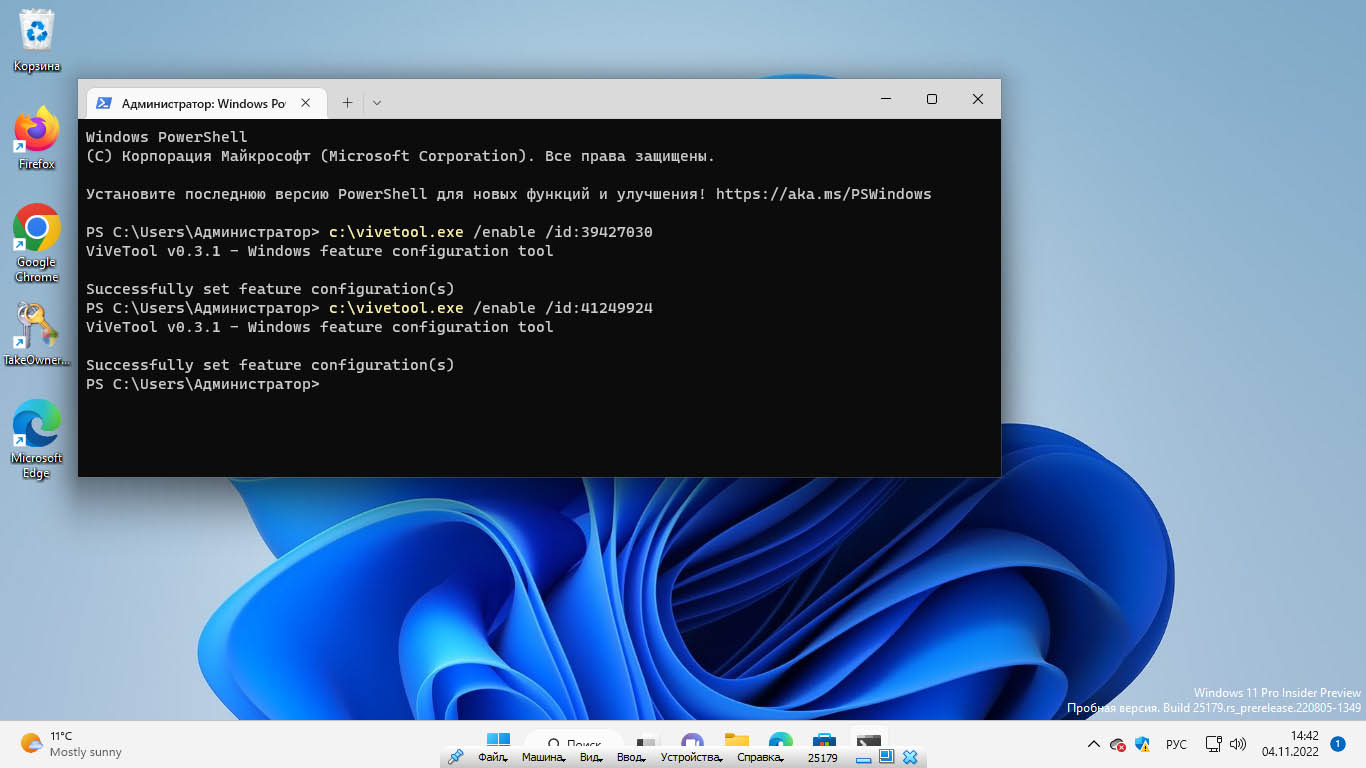The image size is (1366, 768).
Task: Open the Файл menu in VirtualBox toolbar
Action: point(494,758)
